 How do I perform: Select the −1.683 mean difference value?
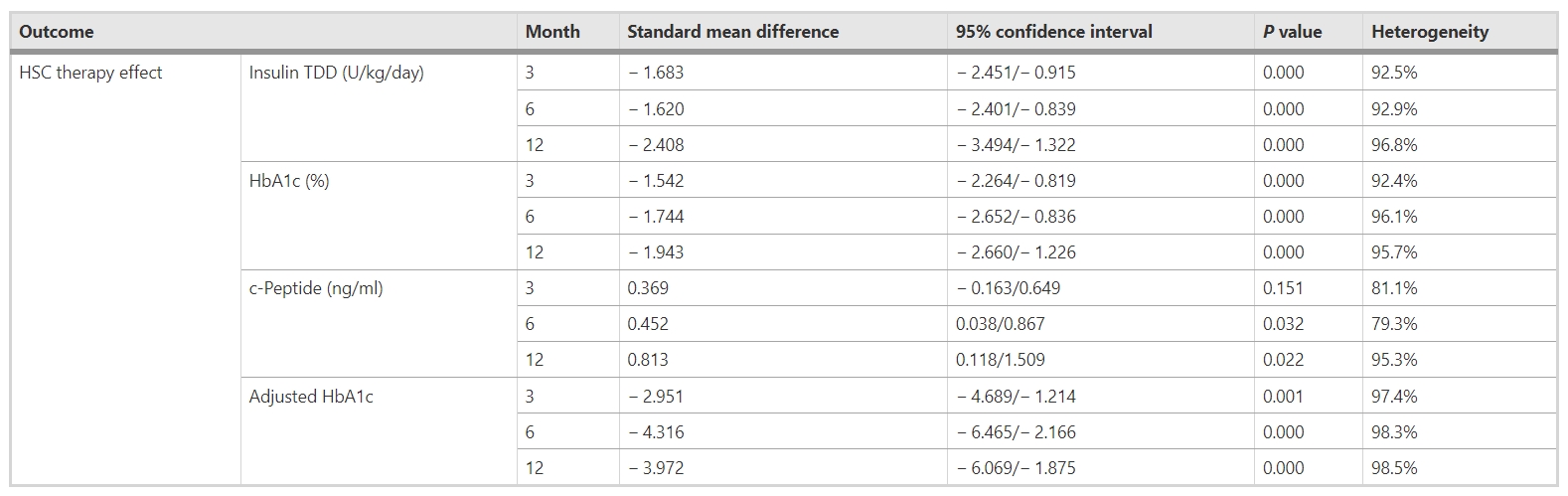[656, 73]
